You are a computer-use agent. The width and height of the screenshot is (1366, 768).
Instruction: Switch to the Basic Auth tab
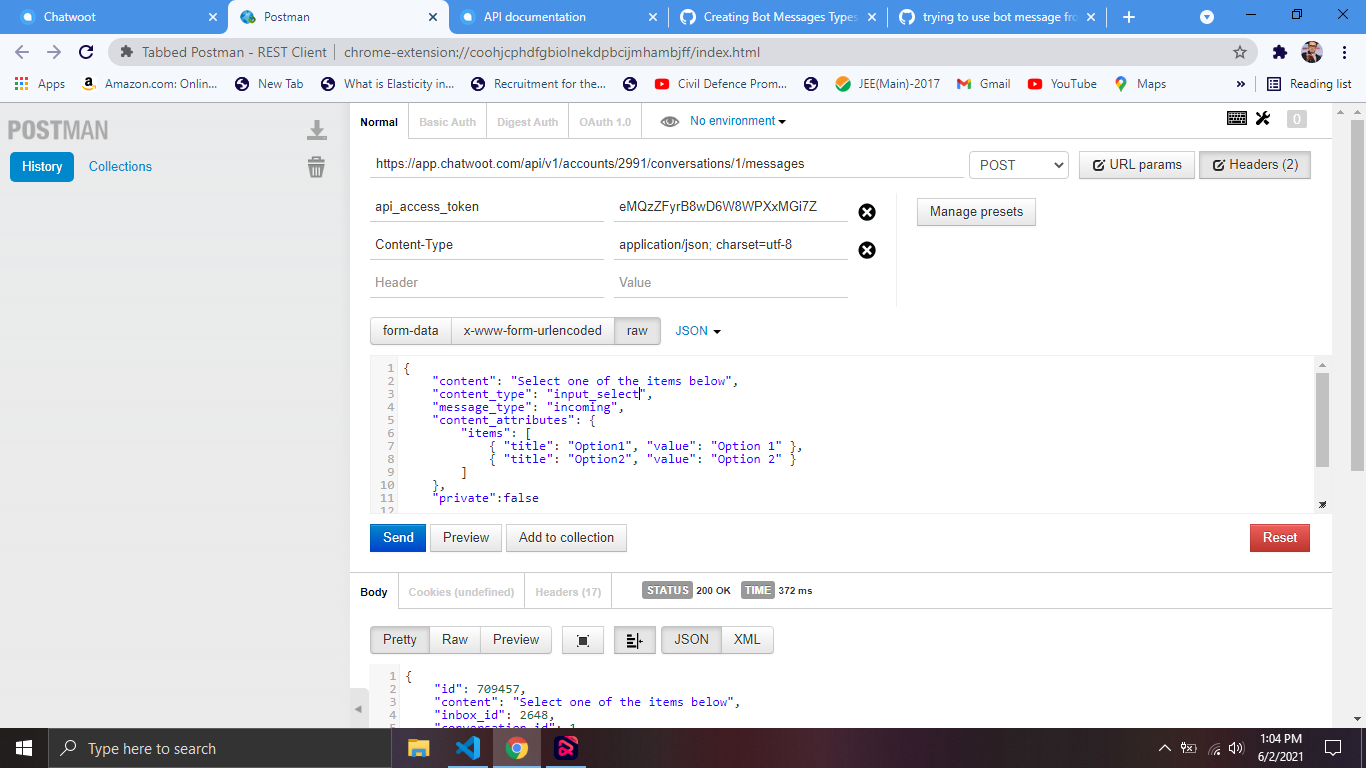pyautogui.click(x=446, y=120)
